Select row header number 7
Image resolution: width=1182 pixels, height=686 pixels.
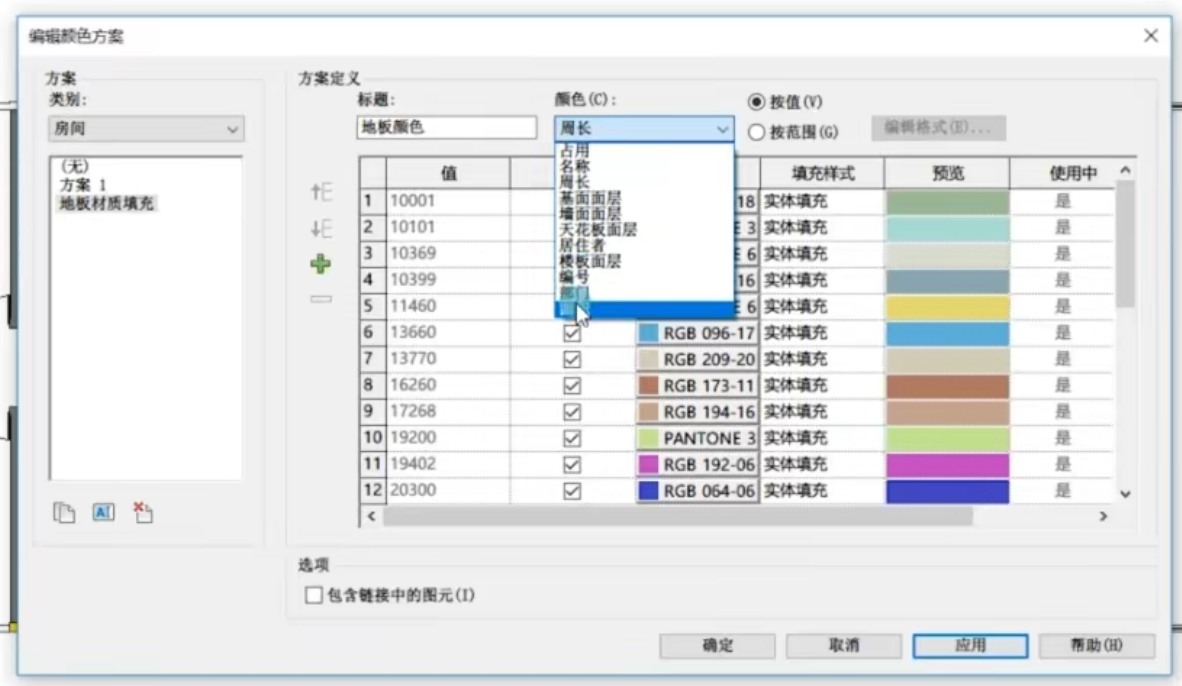pyautogui.click(x=372, y=360)
